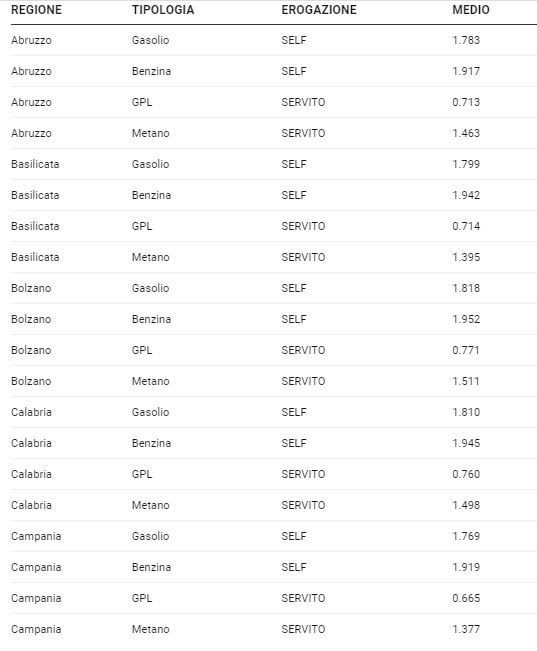Click the TIPOLOGIA column header
The height and width of the screenshot is (651, 537).
(163, 10)
